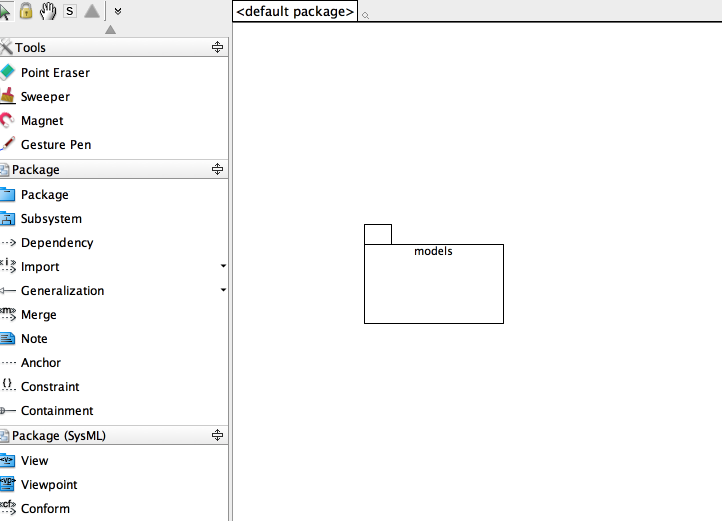Collapse the Tools palette section
Viewport: 722px width, 521px height.
217,47
